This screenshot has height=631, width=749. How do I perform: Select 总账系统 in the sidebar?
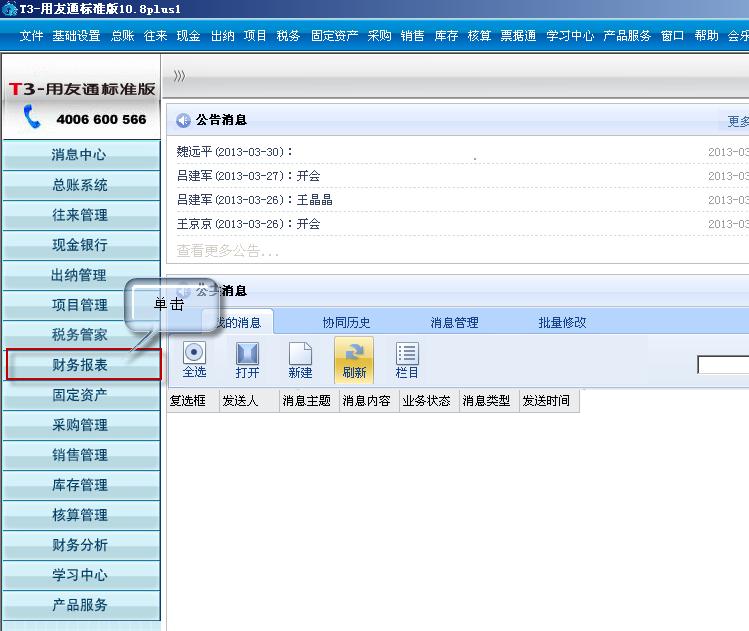[x=81, y=185]
